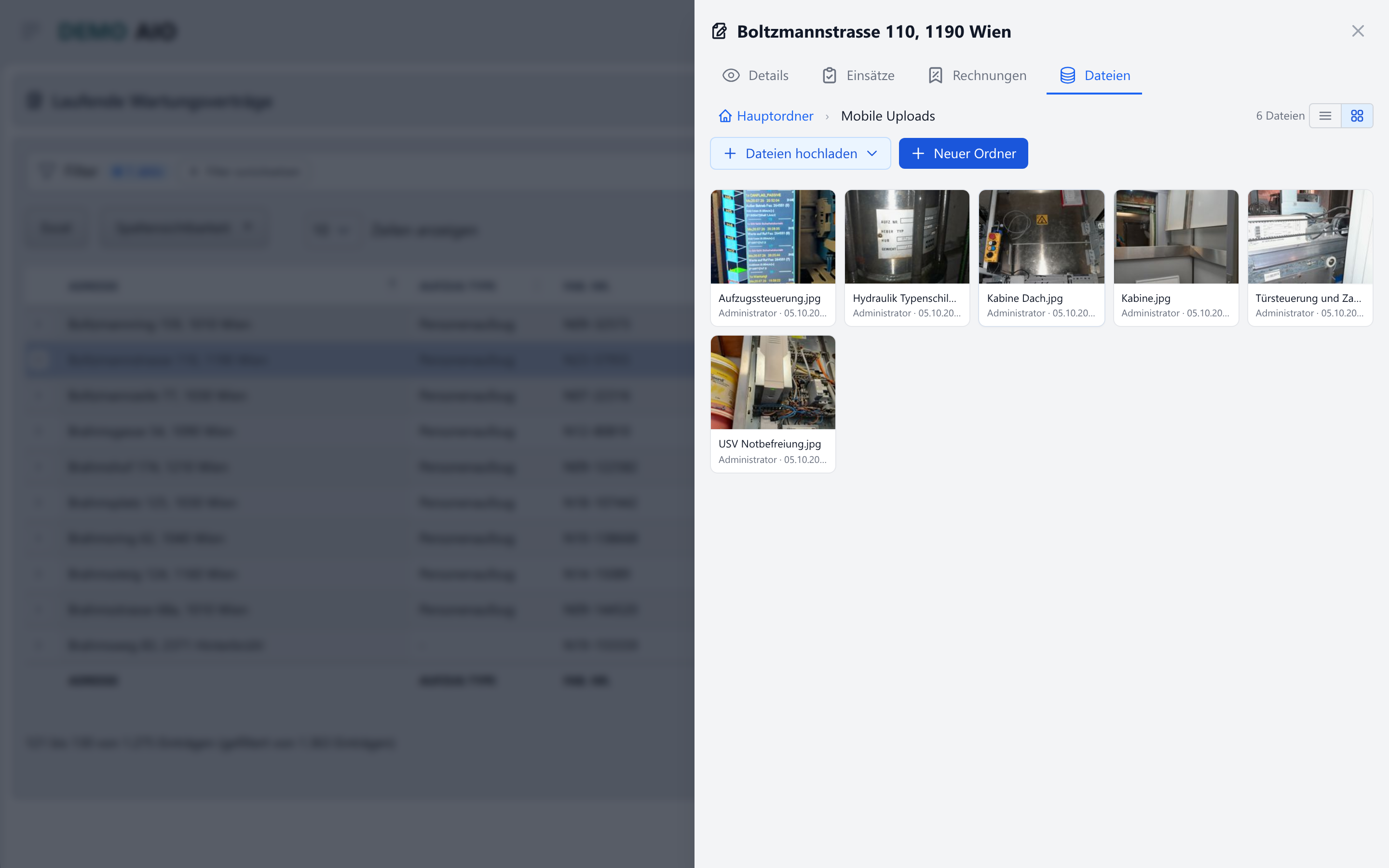Click the file name Aufzugssteuerung.jpg
1389x868 pixels.
click(x=769, y=298)
